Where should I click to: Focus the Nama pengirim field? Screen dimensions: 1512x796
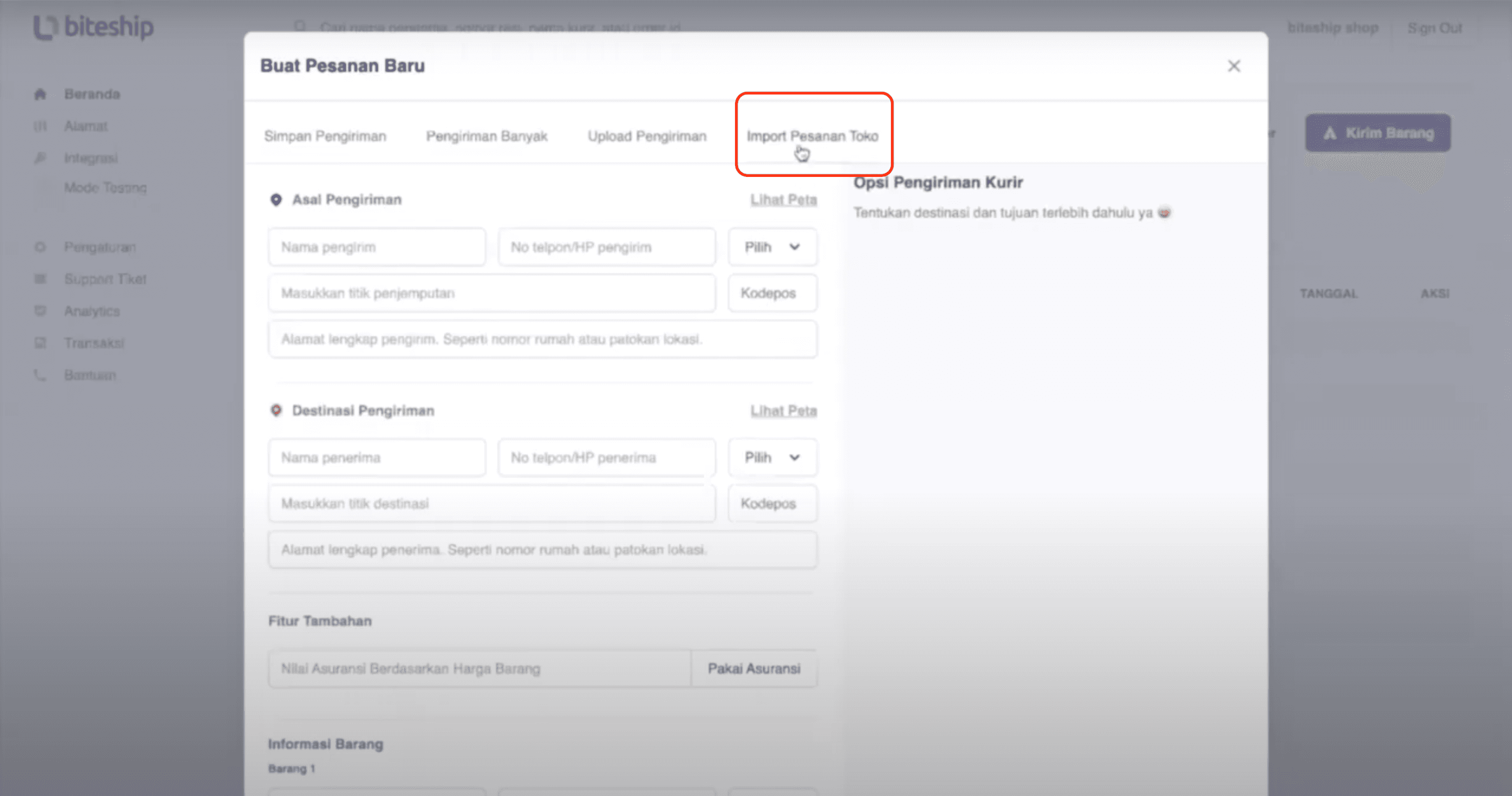377,247
